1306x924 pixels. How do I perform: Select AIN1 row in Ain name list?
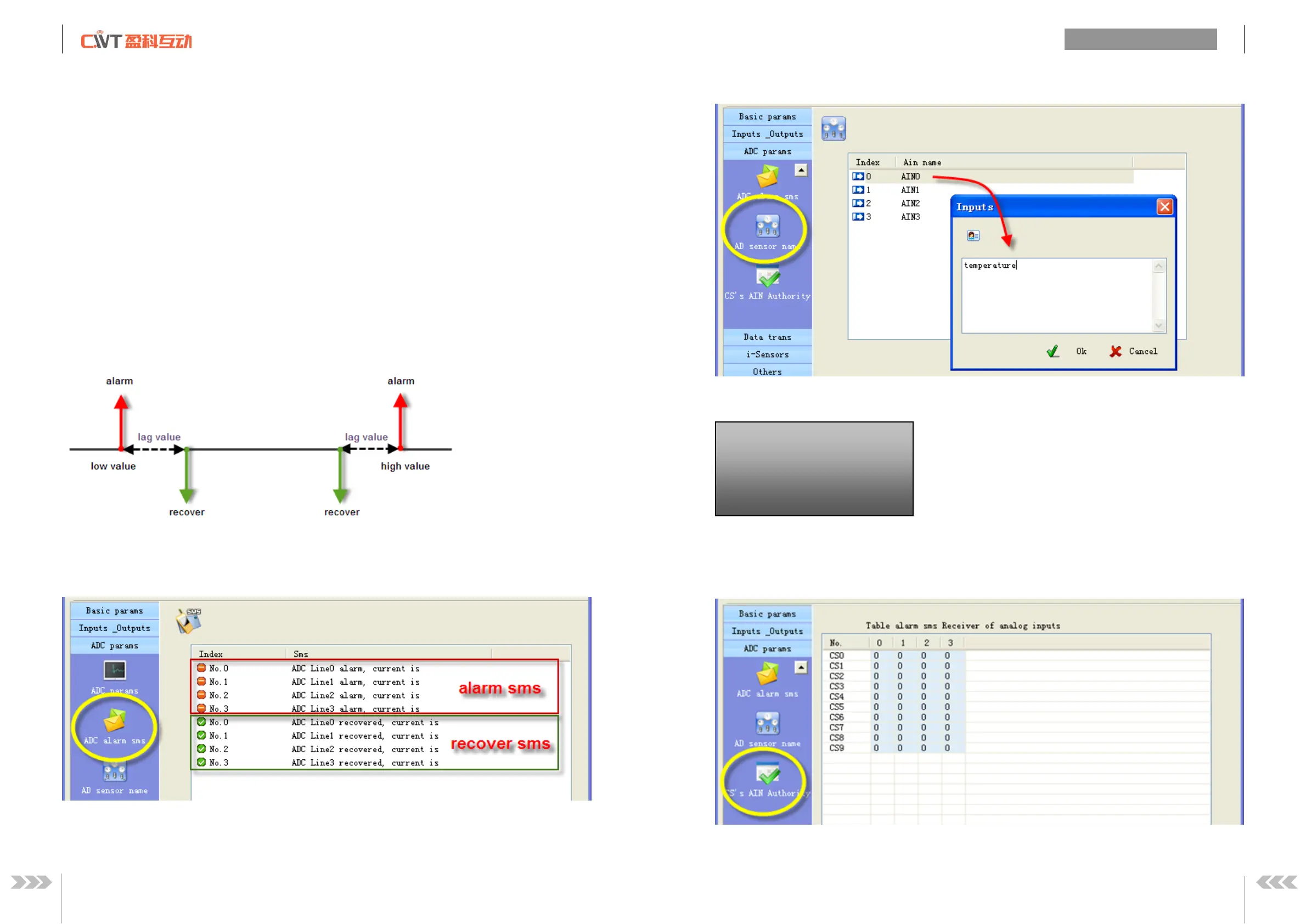[910, 190]
